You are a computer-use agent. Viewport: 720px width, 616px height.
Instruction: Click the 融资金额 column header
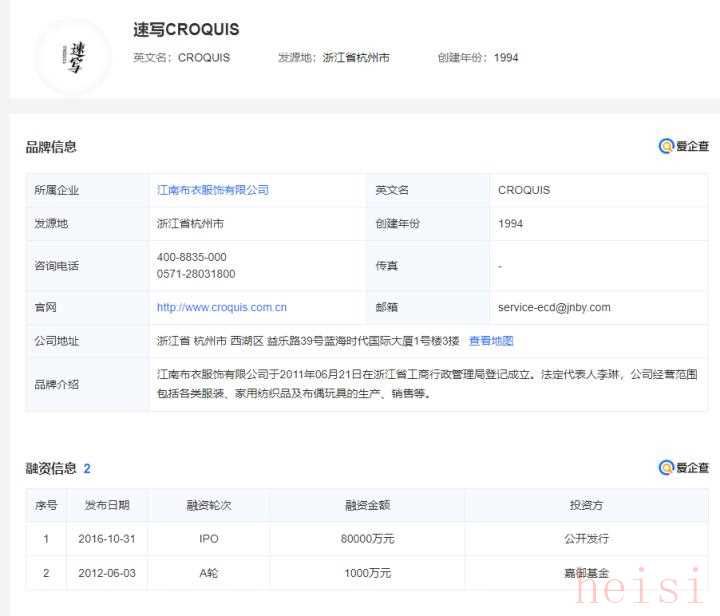pyautogui.click(x=367, y=505)
